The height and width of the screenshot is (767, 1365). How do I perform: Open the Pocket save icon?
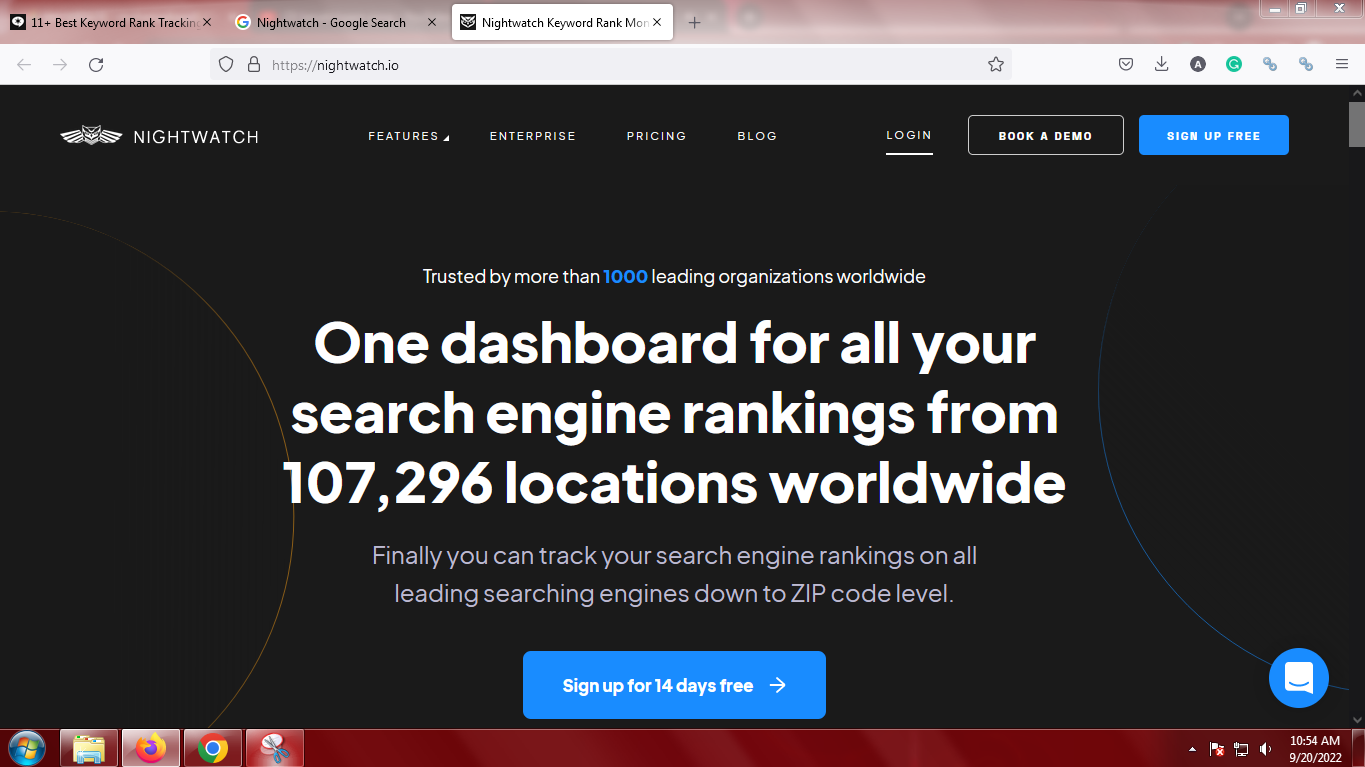pos(1125,64)
